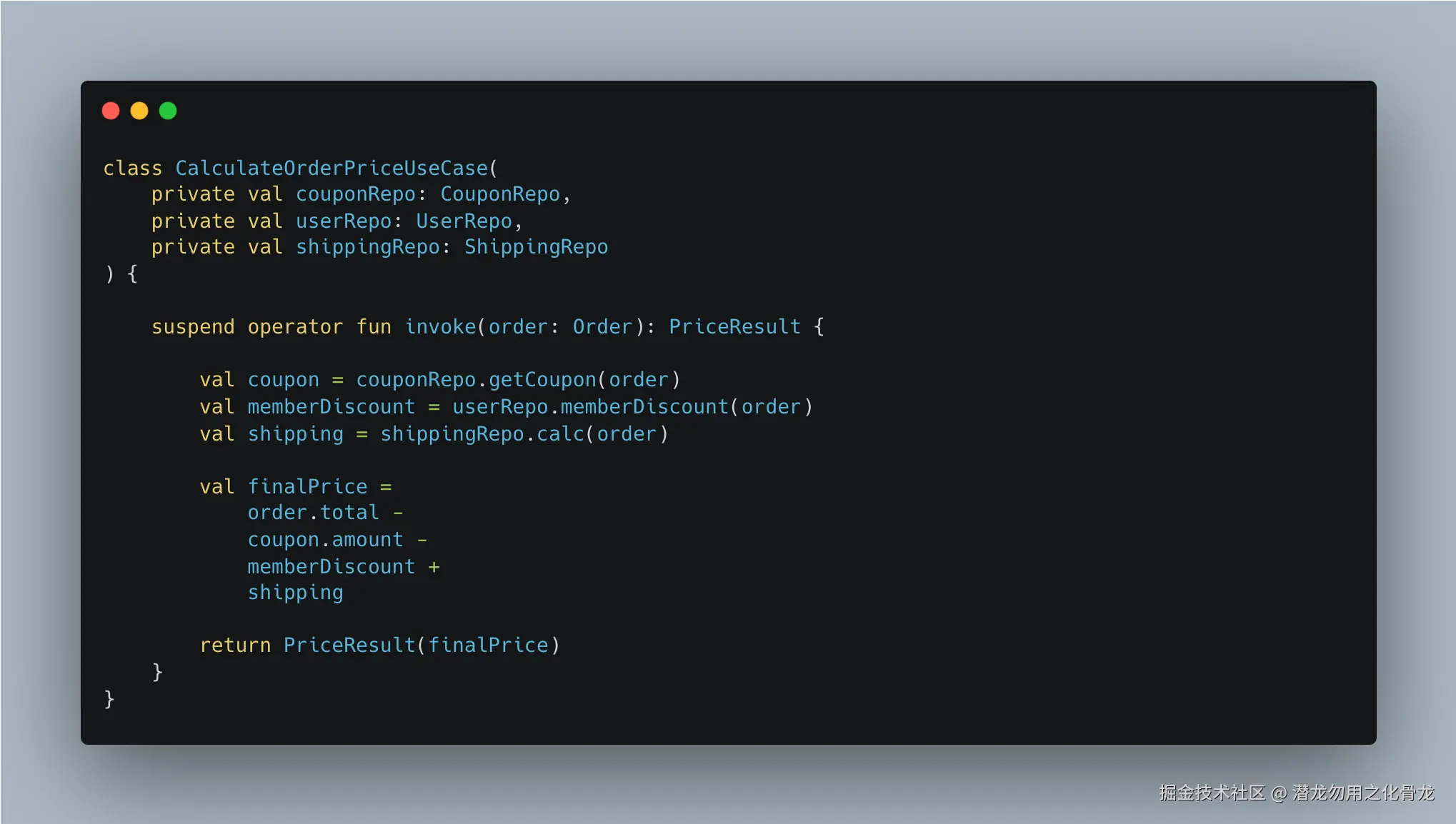This screenshot has height=824, width=1456.
Task: Click the UserRepo type name
Action: tap(464, 221)
